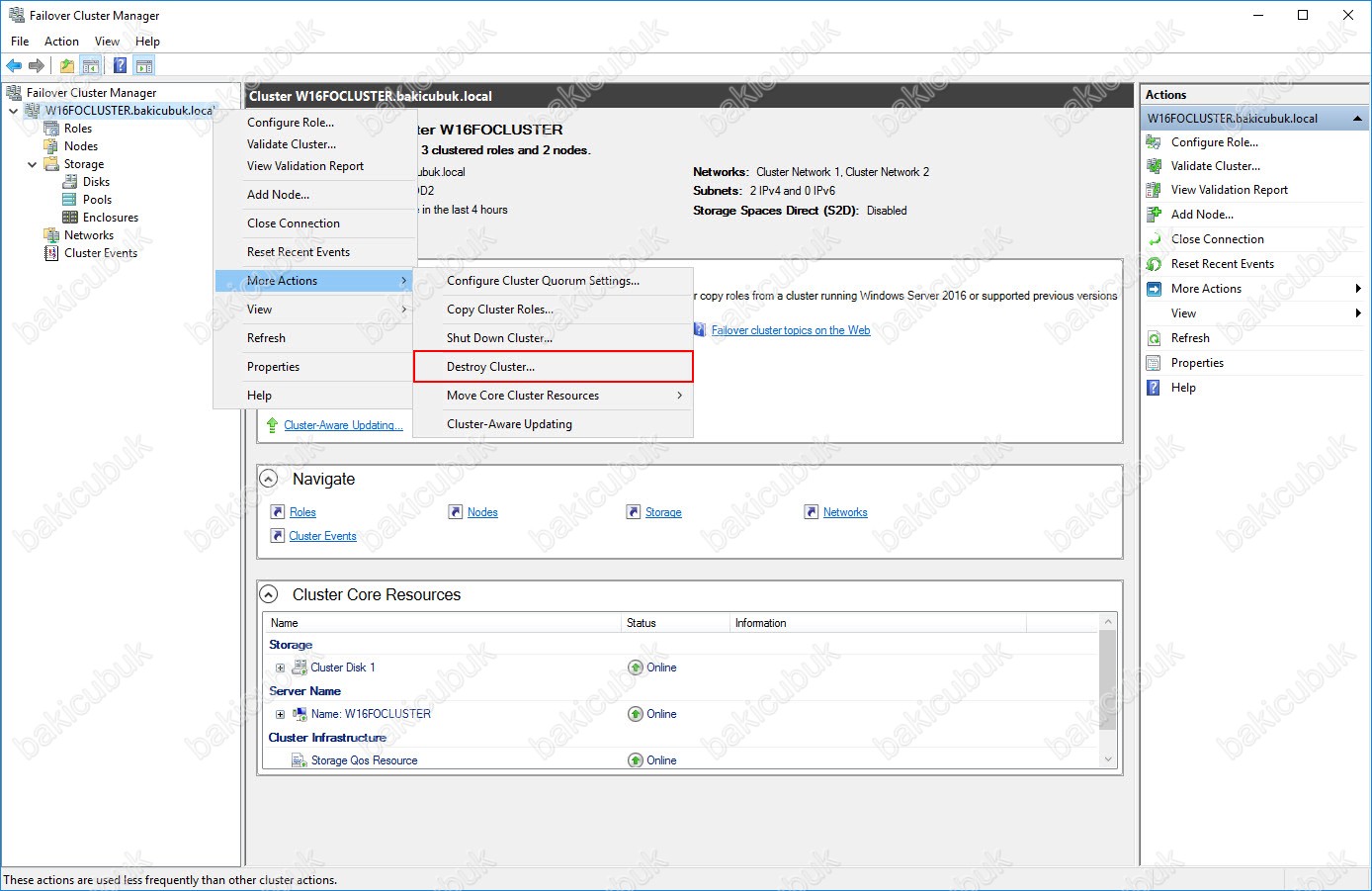This screenshot has width=1372, height=891.
Task: Open Move Core Cluster Resources submenu
Action: (554, 396)
